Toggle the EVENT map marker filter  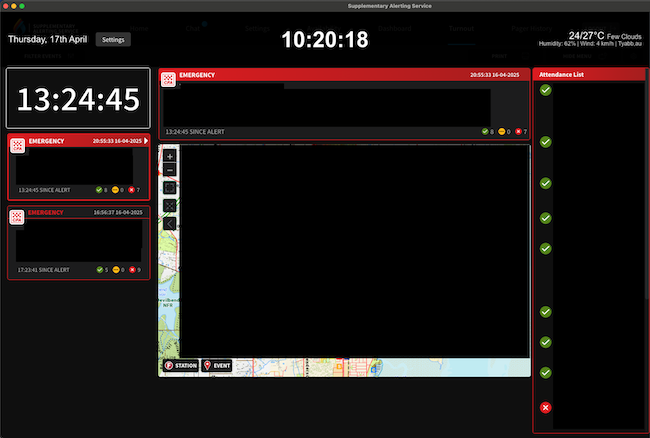coord(217,366)
